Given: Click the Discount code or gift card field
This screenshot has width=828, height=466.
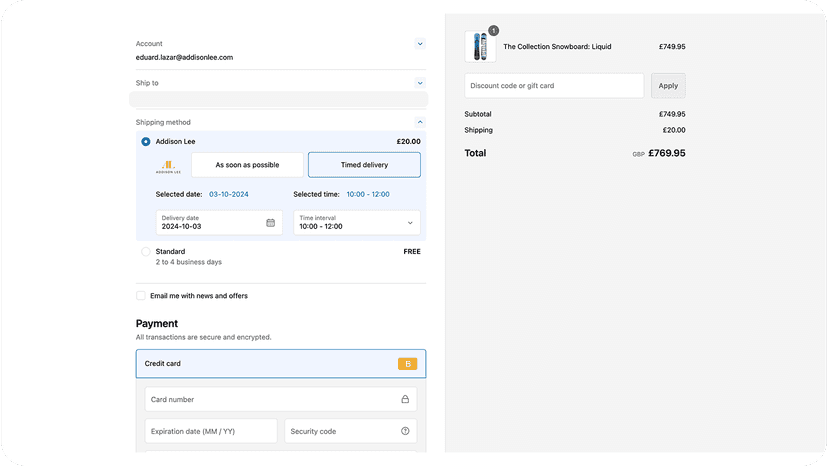Looking at the screenshot, I should click(554, 86).
